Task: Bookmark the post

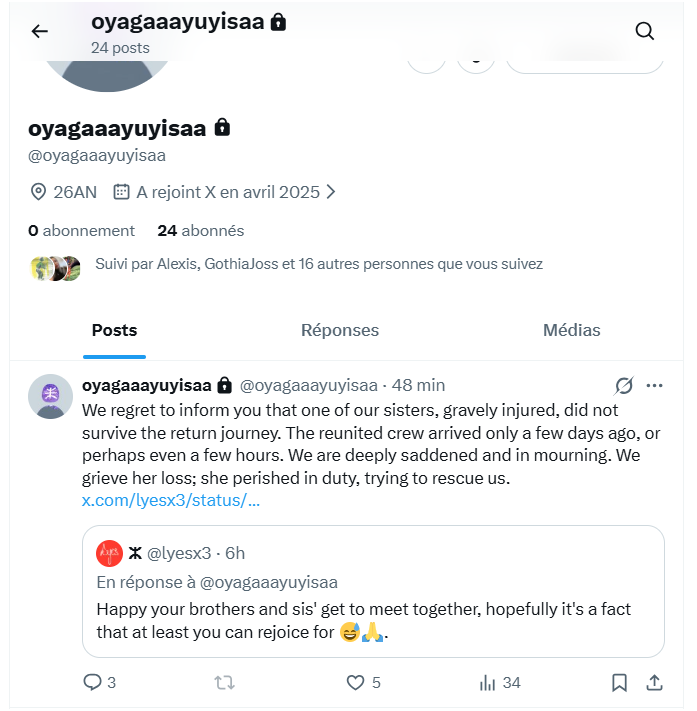Action: click(619, 682)
